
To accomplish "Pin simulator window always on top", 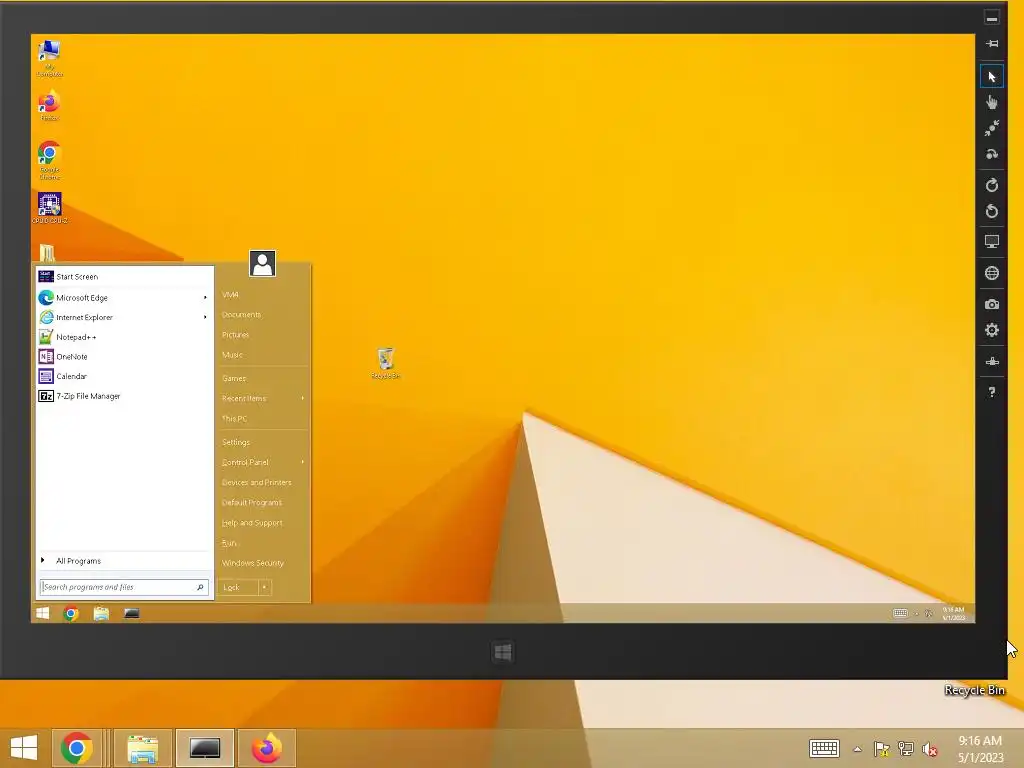I will pyautogui.click(x=991, y=44).
